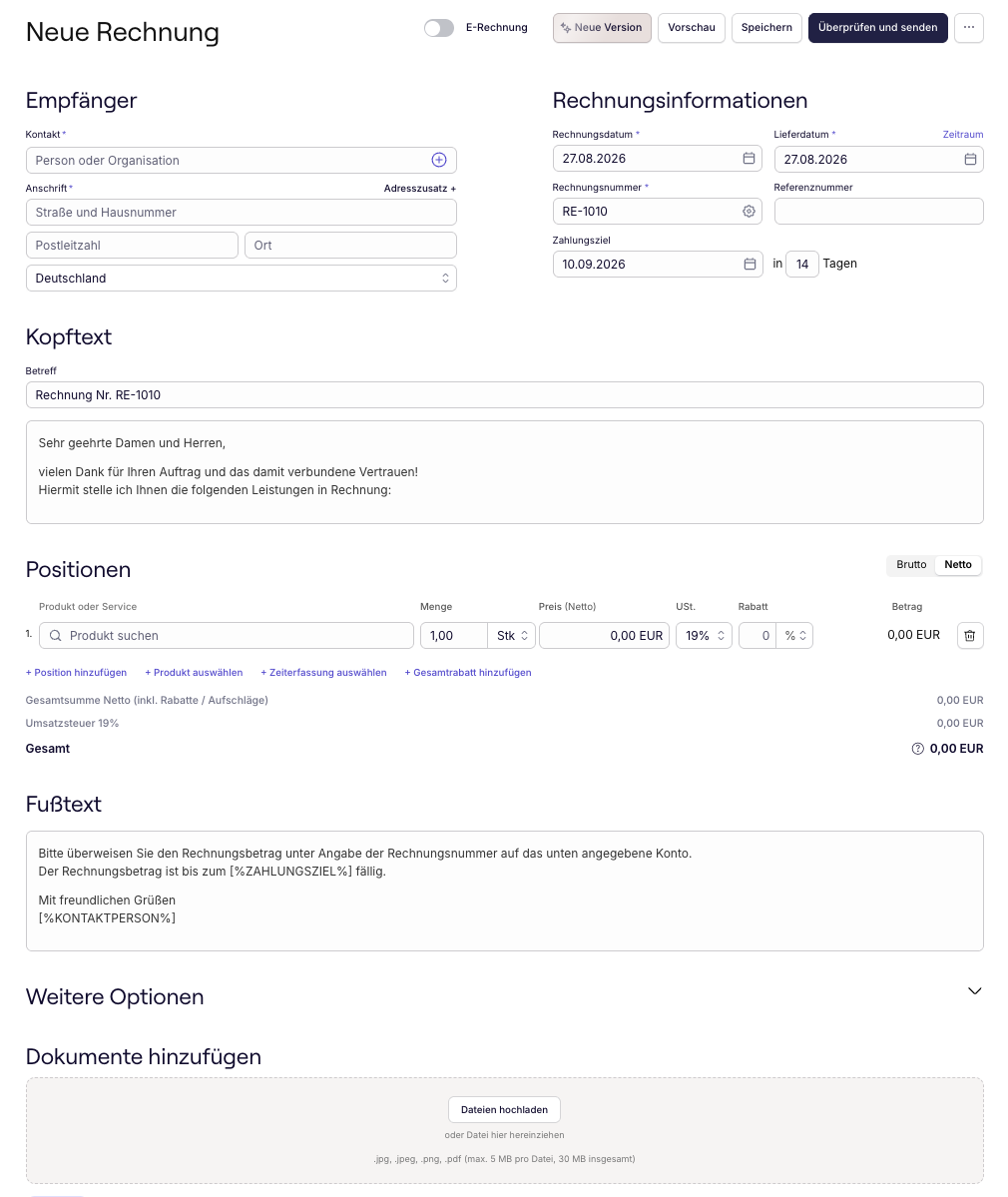
Task: Open Rechnungsnummer settings gear icon
Action: click(749, 212)
